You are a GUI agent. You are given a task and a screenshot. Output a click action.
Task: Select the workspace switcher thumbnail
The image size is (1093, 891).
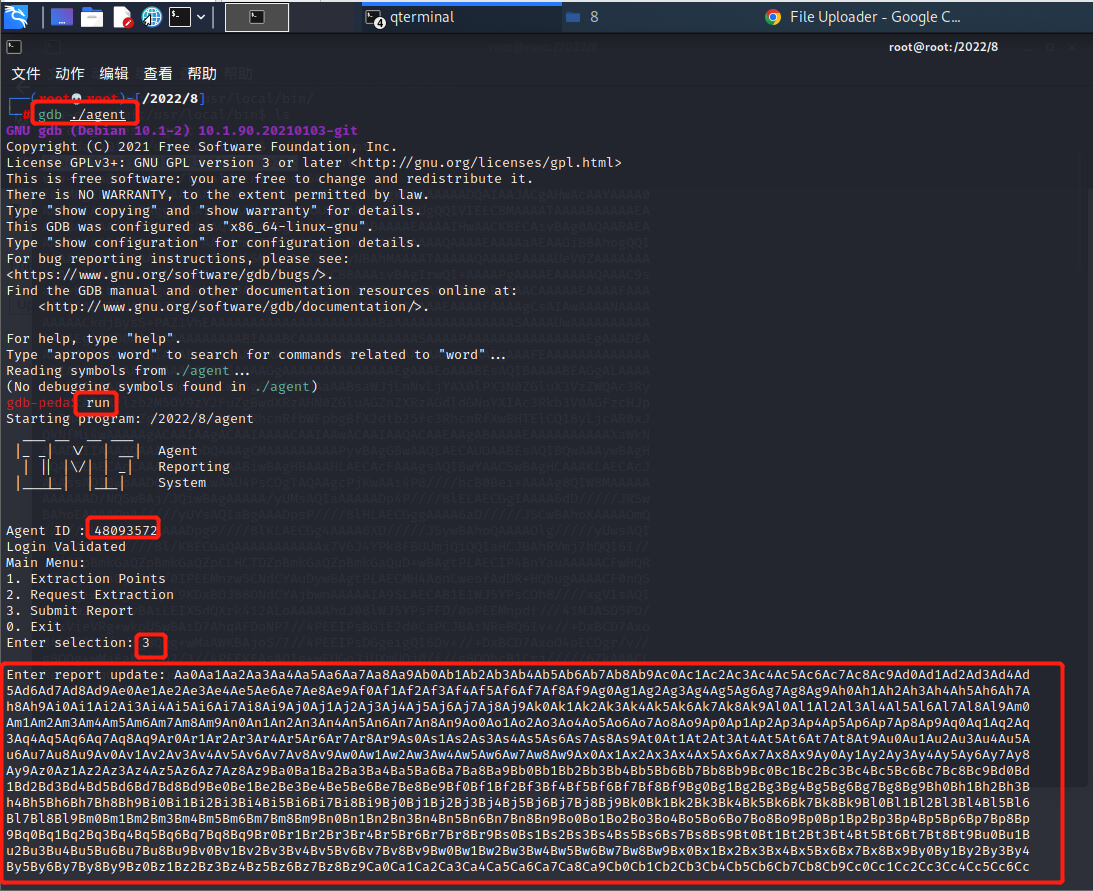point(257,17)
